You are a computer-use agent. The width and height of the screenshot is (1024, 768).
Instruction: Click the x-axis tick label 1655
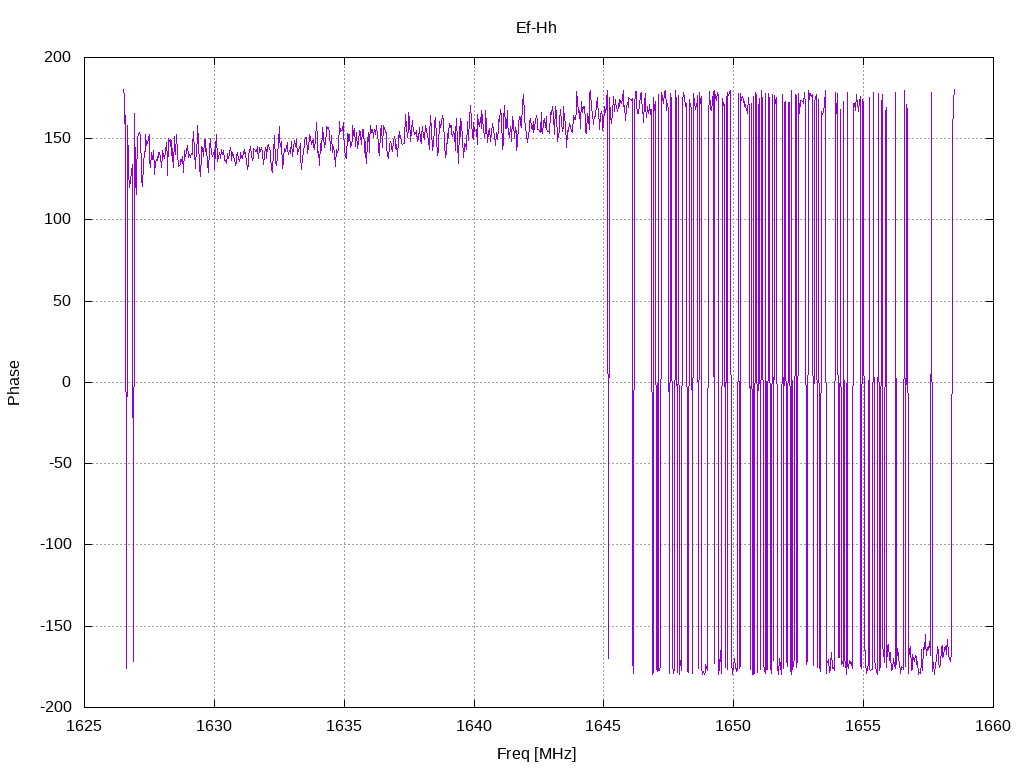click(863, 726)
